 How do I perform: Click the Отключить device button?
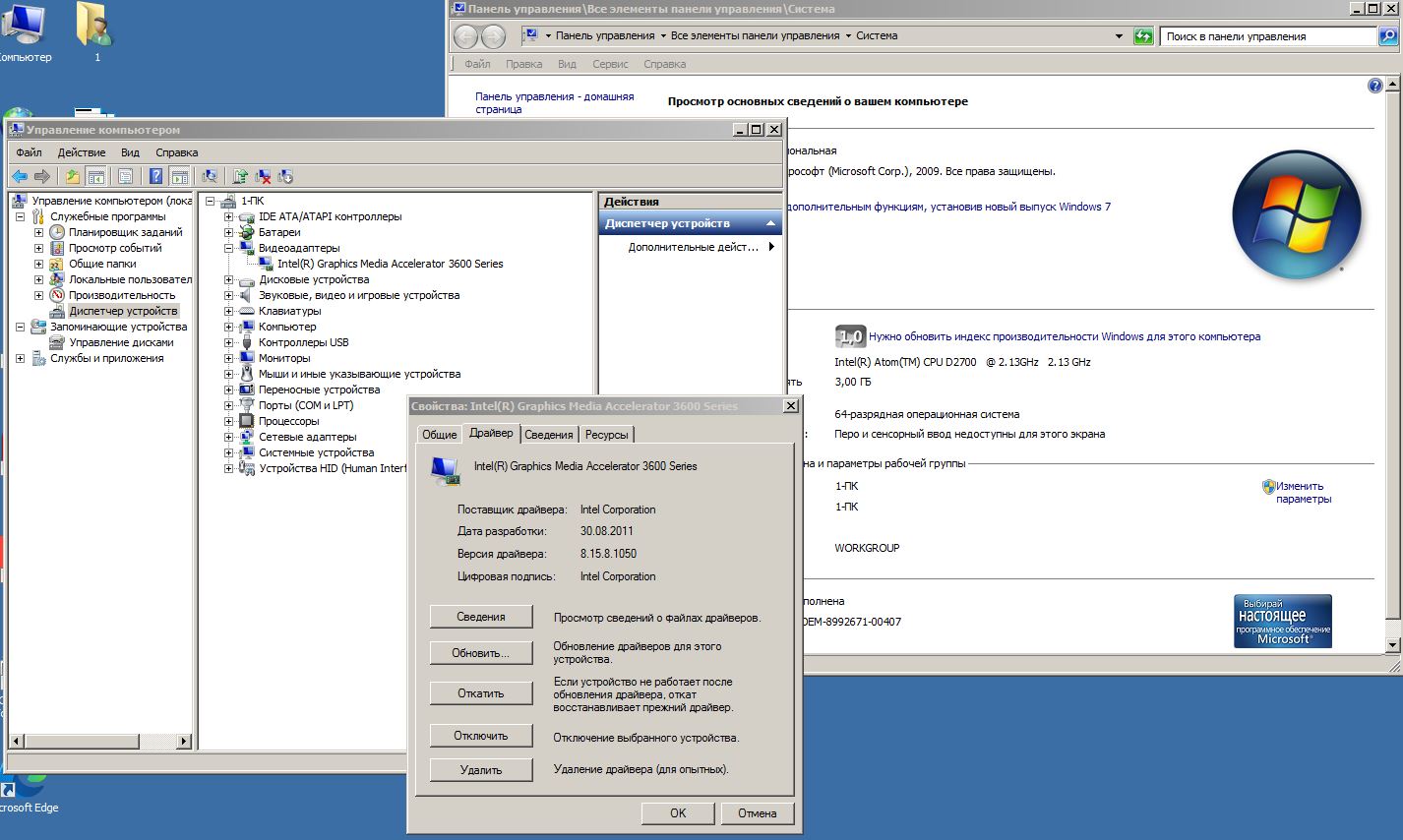point(481,736)
